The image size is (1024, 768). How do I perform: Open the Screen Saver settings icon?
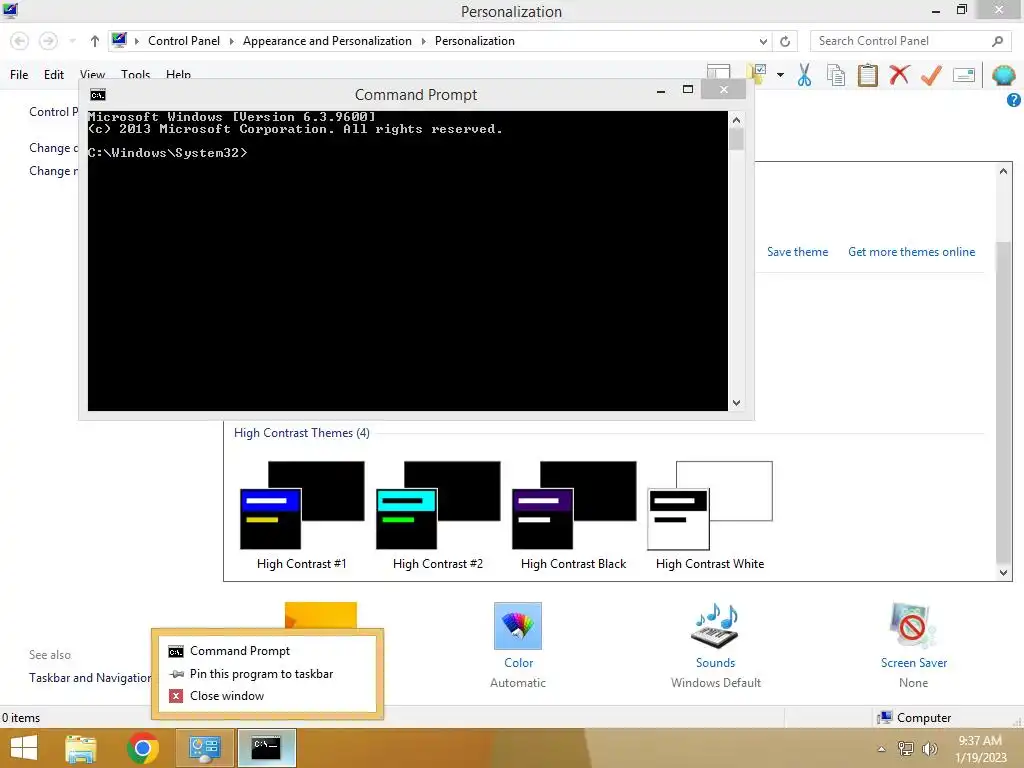tap(913, 626)
